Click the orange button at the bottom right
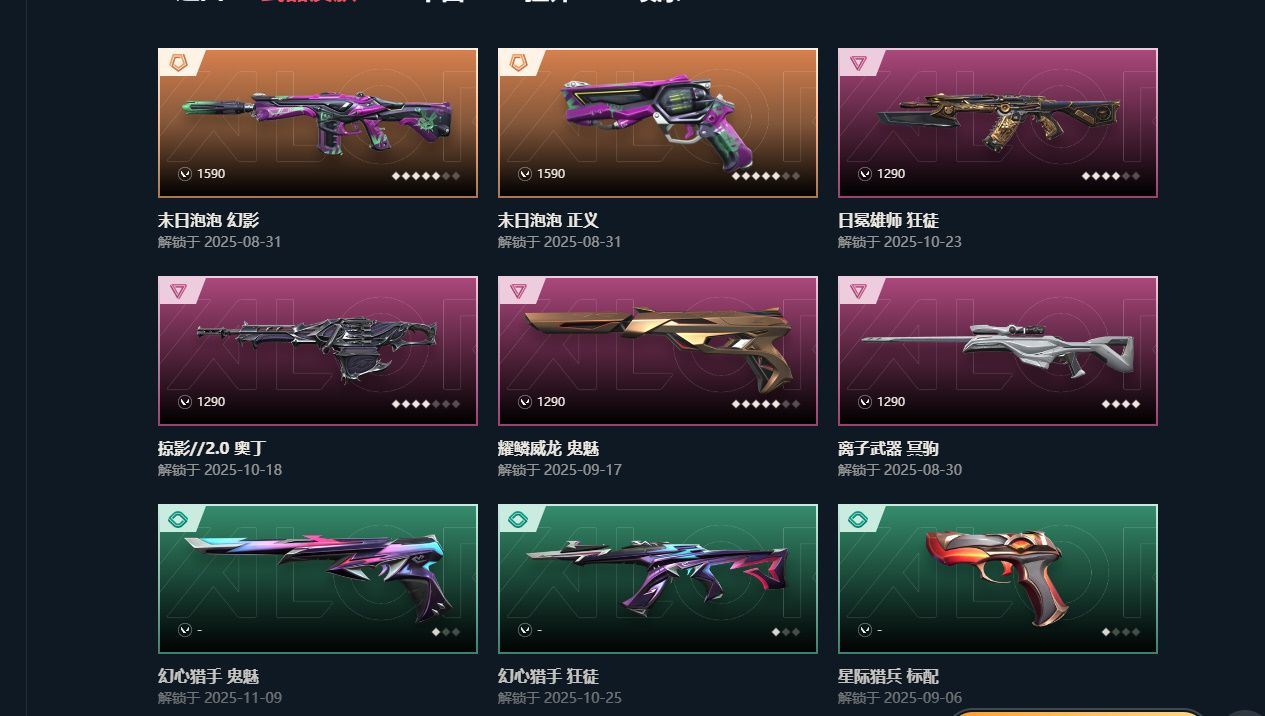Screen dimensions: 1265x716 point(1076,712)
